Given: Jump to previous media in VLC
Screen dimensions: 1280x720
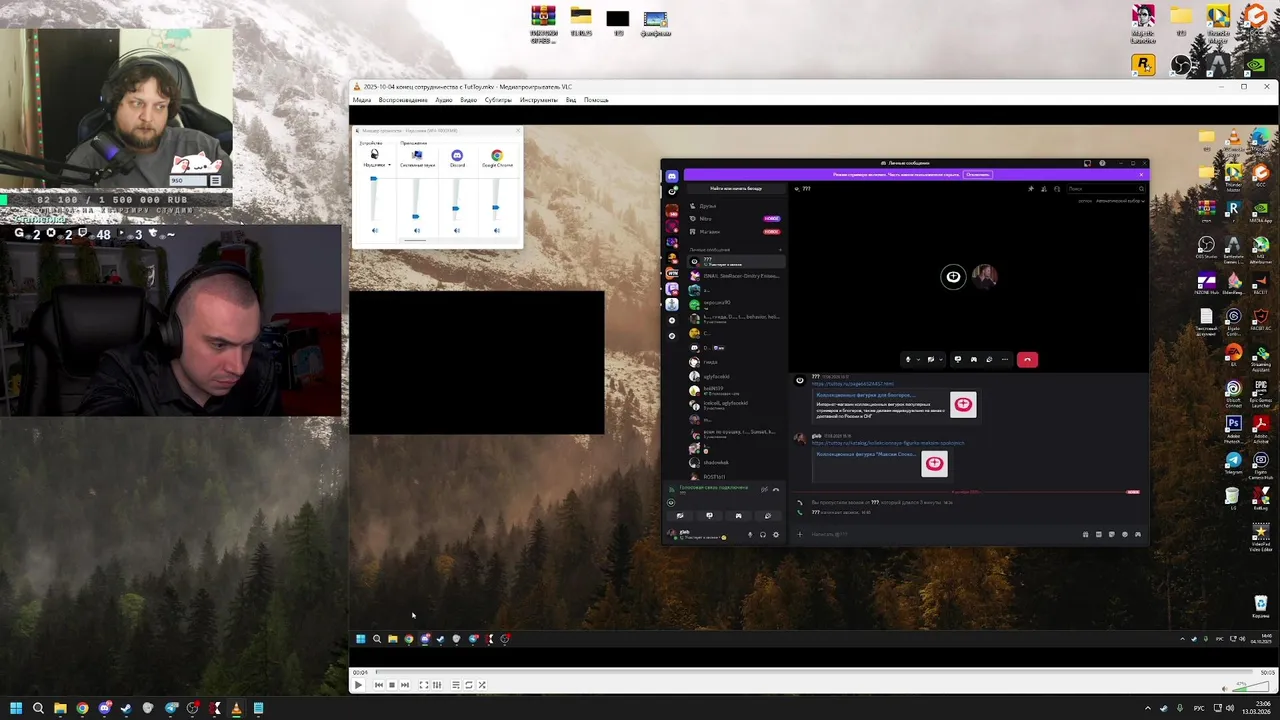Looking at the screenshot, I should (379, 685).
